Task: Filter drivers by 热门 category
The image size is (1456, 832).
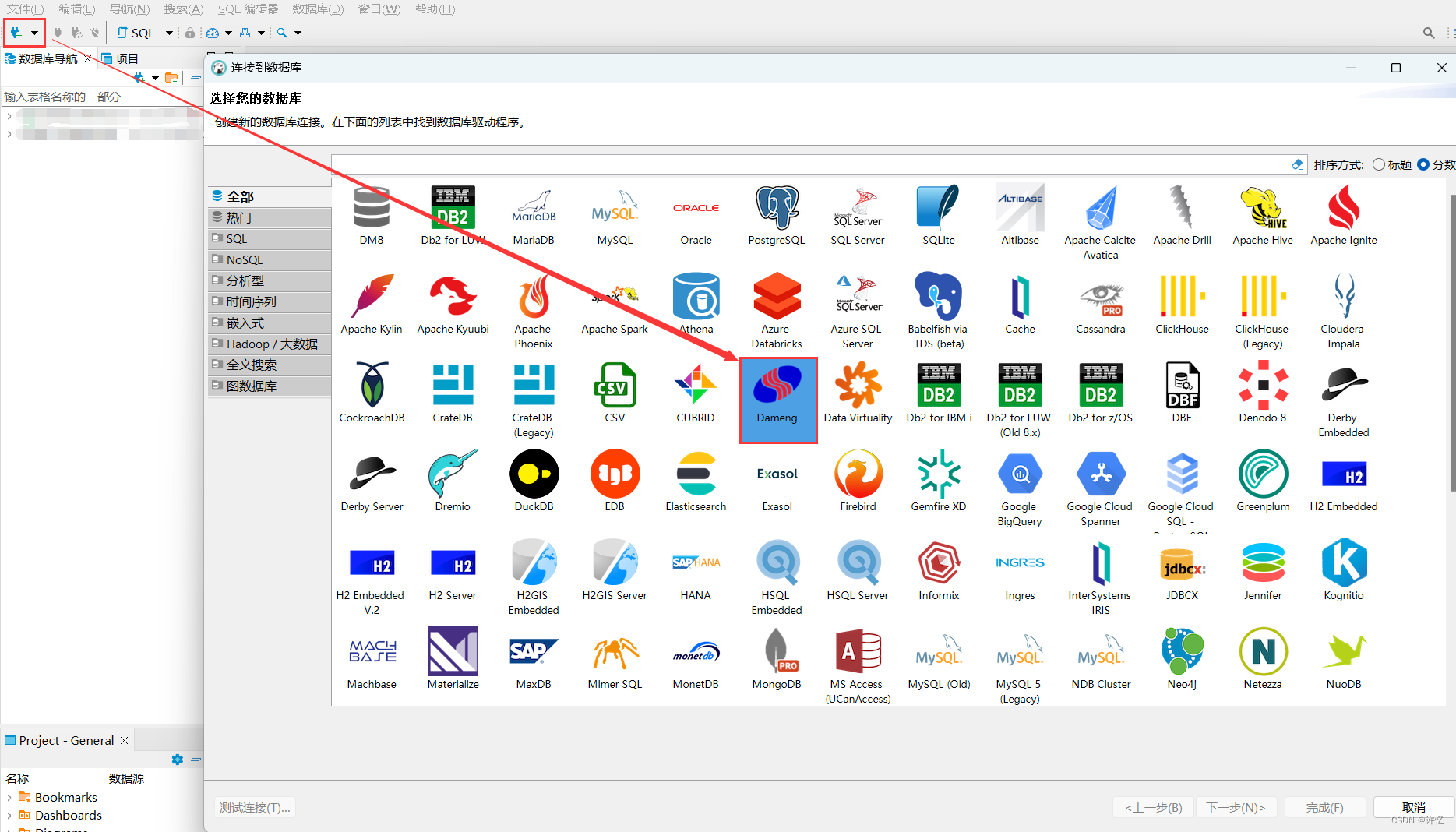Action: tap(270, 217)
